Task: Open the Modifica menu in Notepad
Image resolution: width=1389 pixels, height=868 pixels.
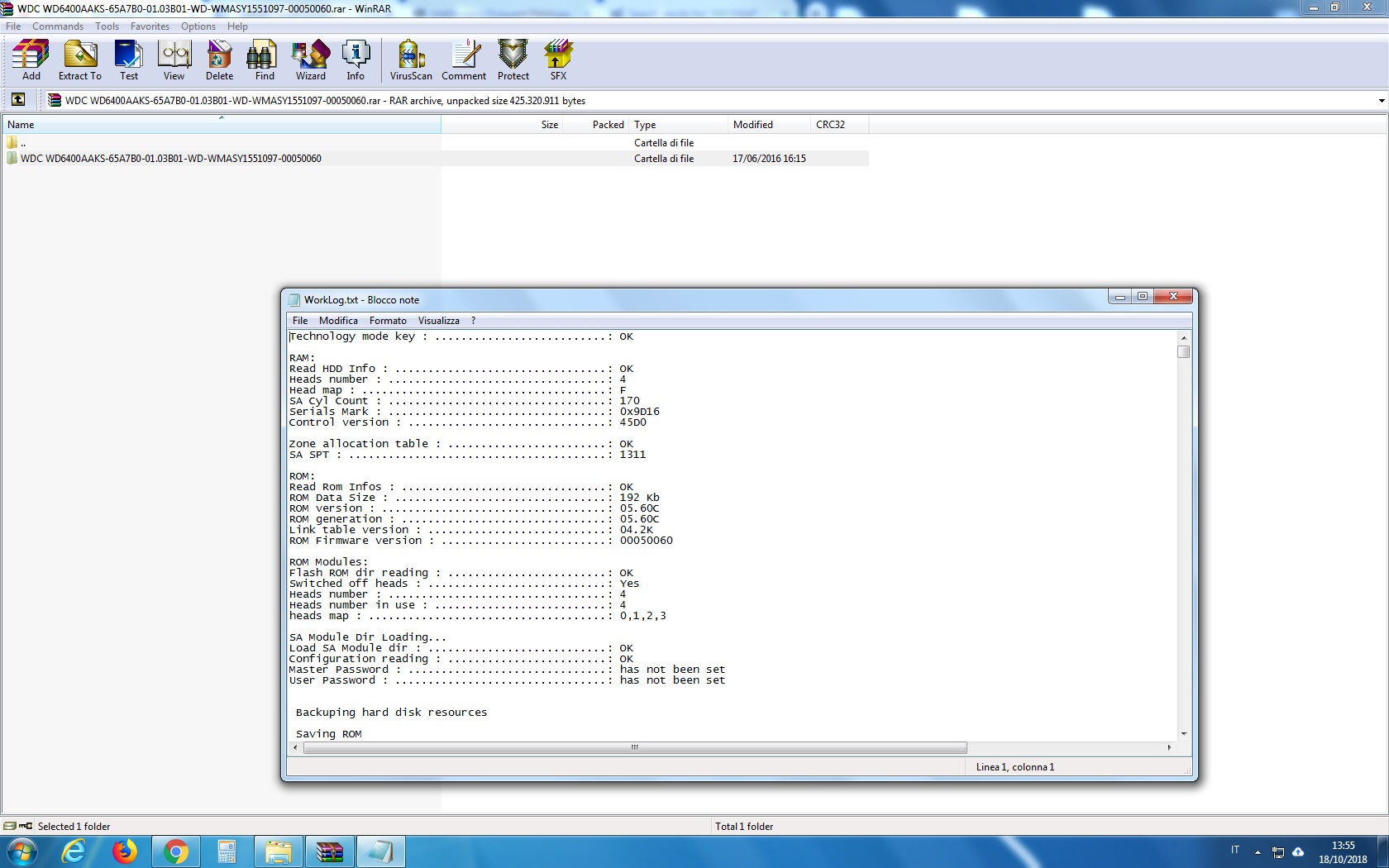Action: click(339, 321)
